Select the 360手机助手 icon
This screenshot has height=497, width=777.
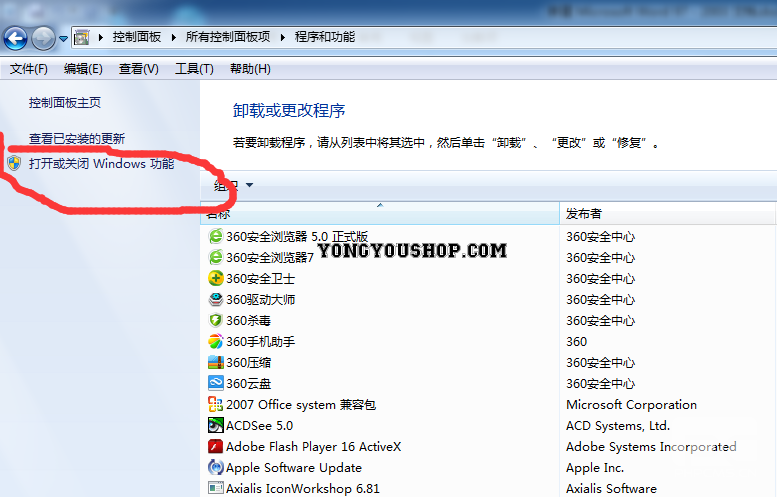216,341
